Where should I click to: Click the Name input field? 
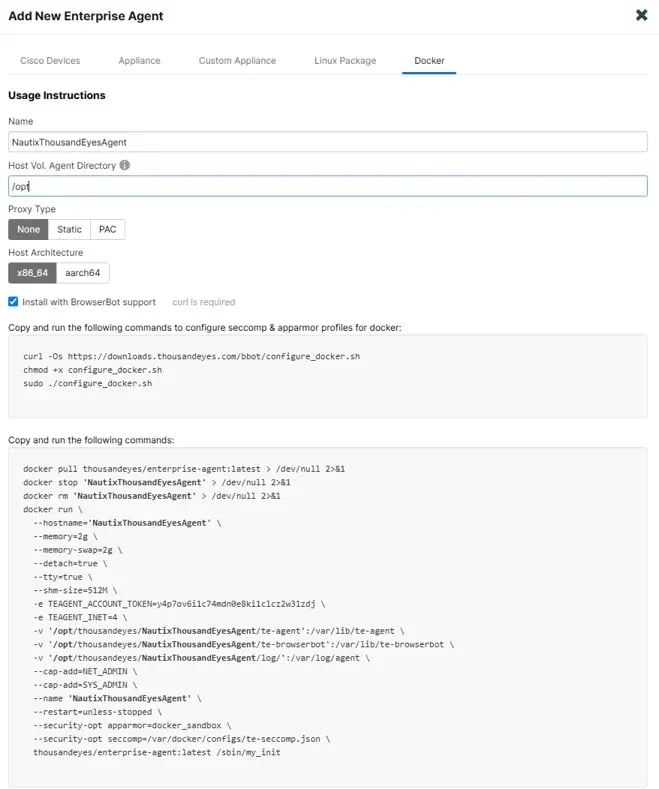(x=327, y=142)
